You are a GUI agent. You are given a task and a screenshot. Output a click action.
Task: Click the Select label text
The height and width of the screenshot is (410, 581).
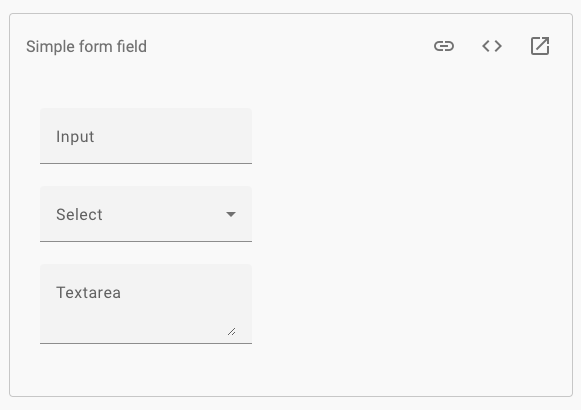point(79,214)
